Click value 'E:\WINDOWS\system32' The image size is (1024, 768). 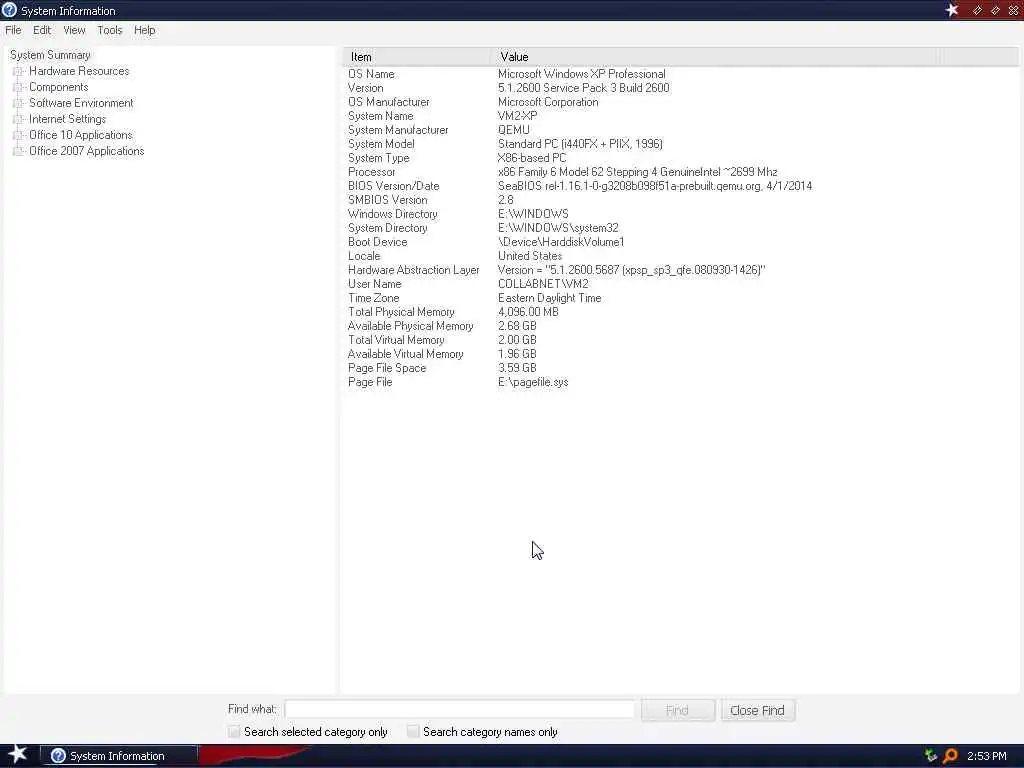coord(558,228)
